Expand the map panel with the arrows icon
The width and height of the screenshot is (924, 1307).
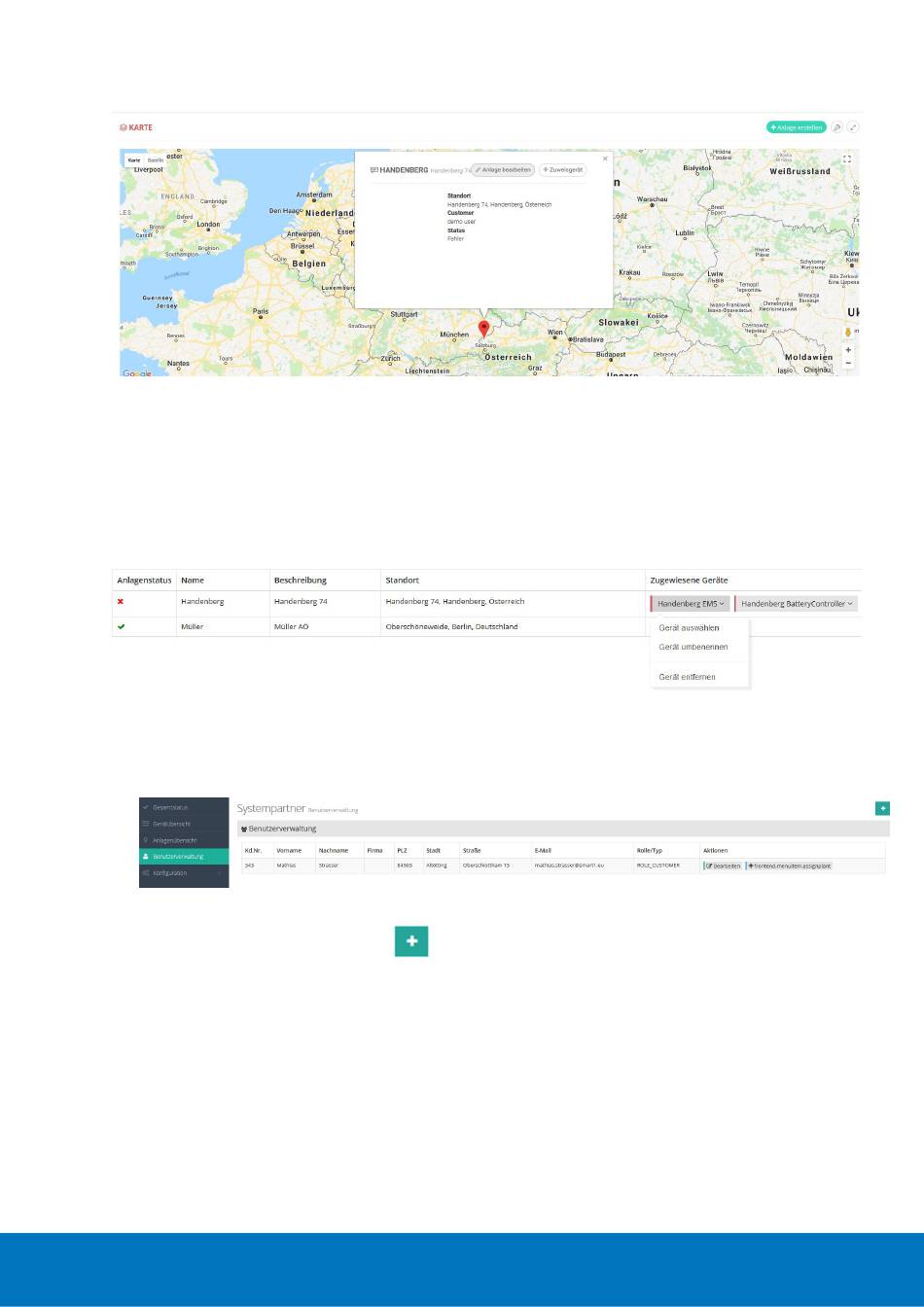click(853, 127)
